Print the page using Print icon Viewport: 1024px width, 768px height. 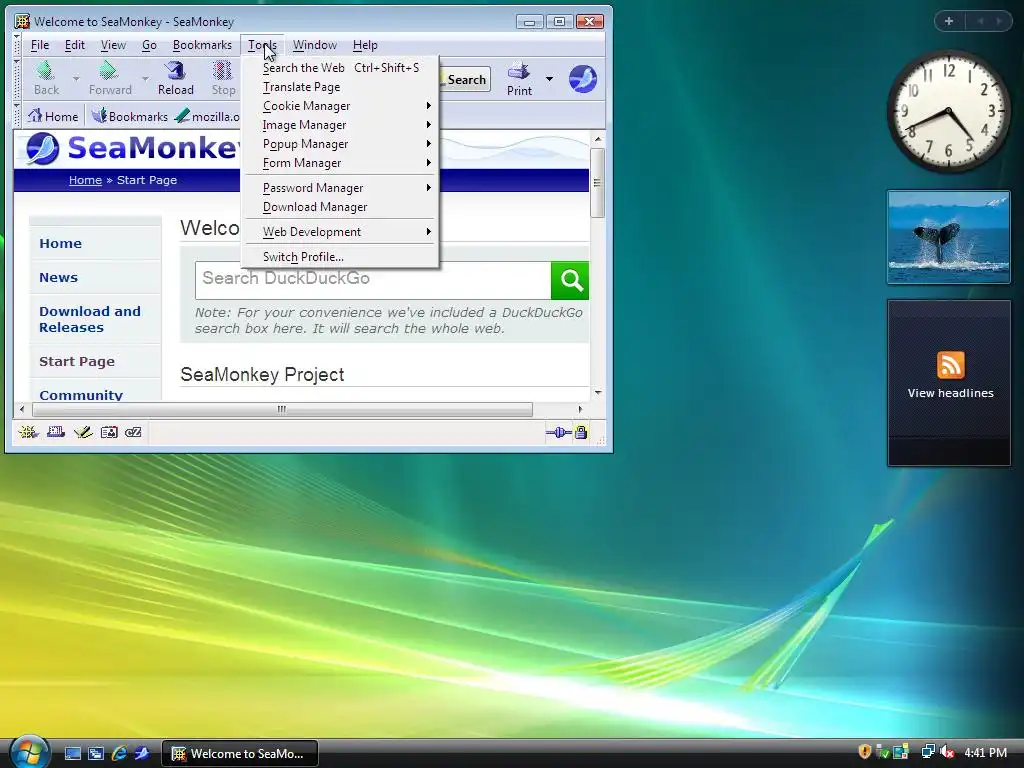(519, 78)
